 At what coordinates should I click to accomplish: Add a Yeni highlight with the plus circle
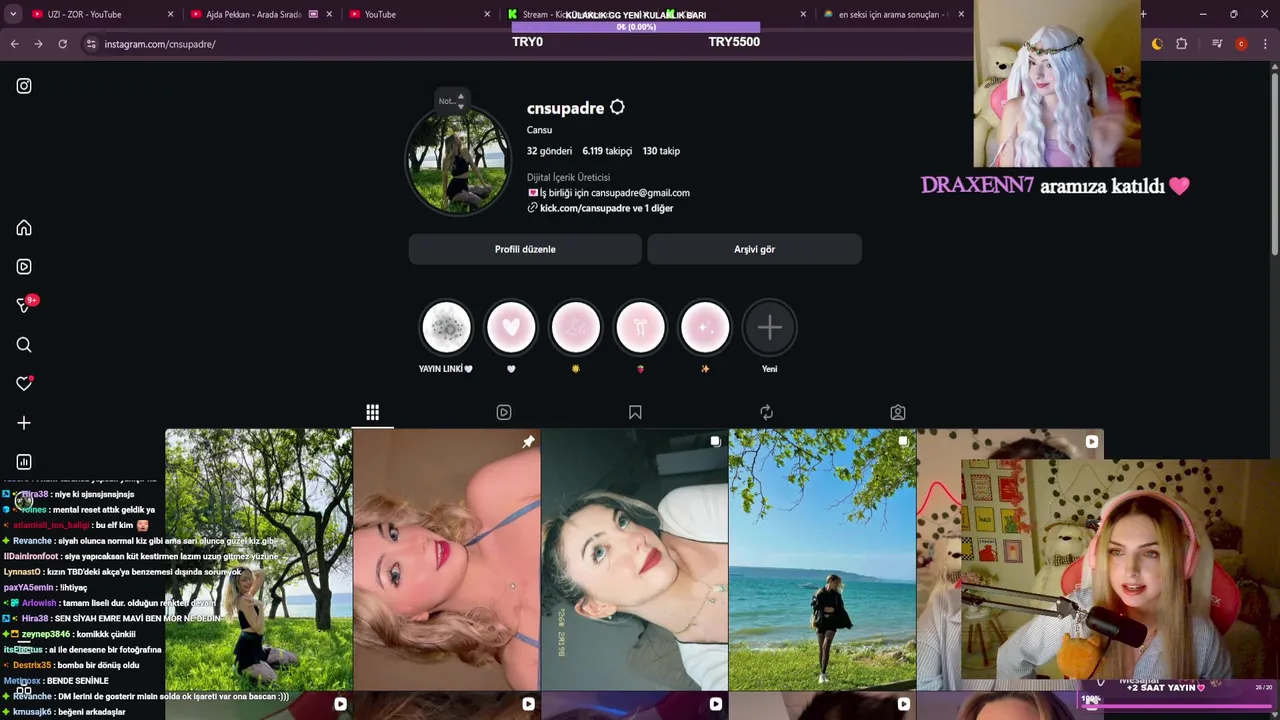pyautogui.click(x=769, y=327)
